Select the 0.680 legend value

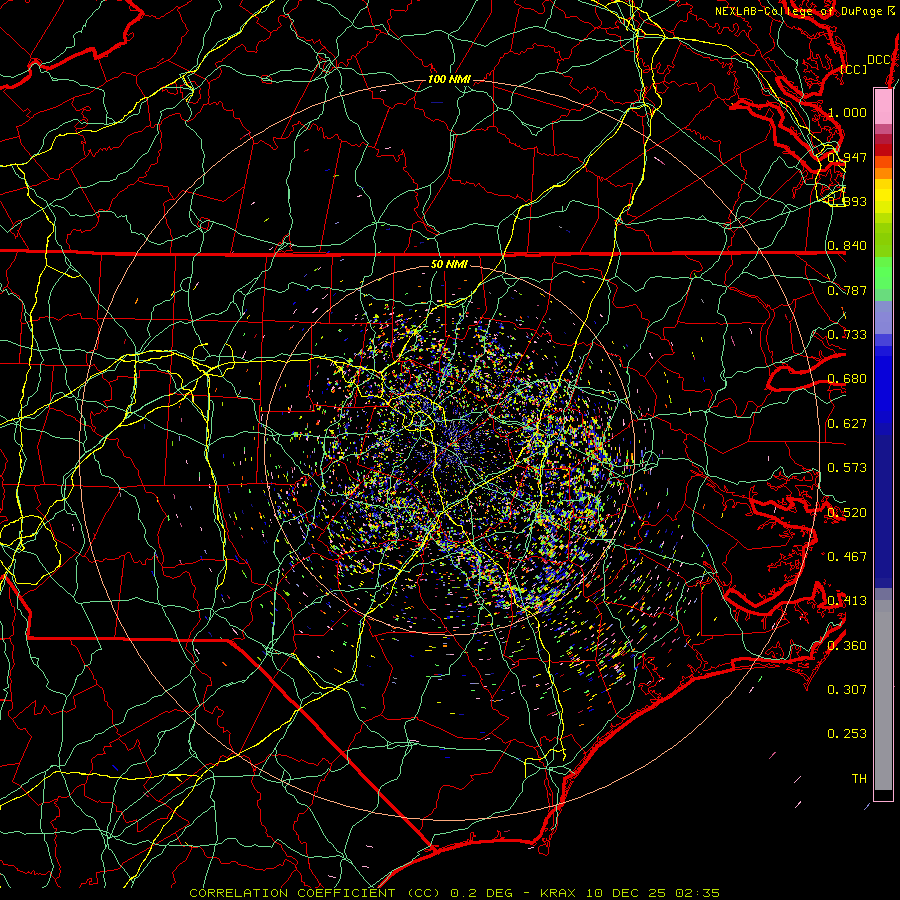coord(847,379)
